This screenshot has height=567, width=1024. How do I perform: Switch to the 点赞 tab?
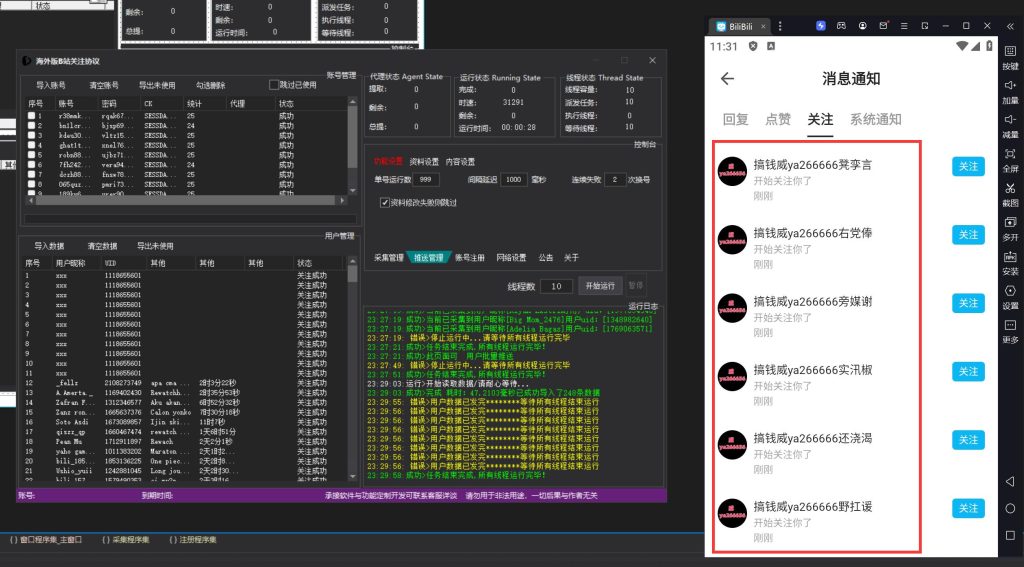778,119
